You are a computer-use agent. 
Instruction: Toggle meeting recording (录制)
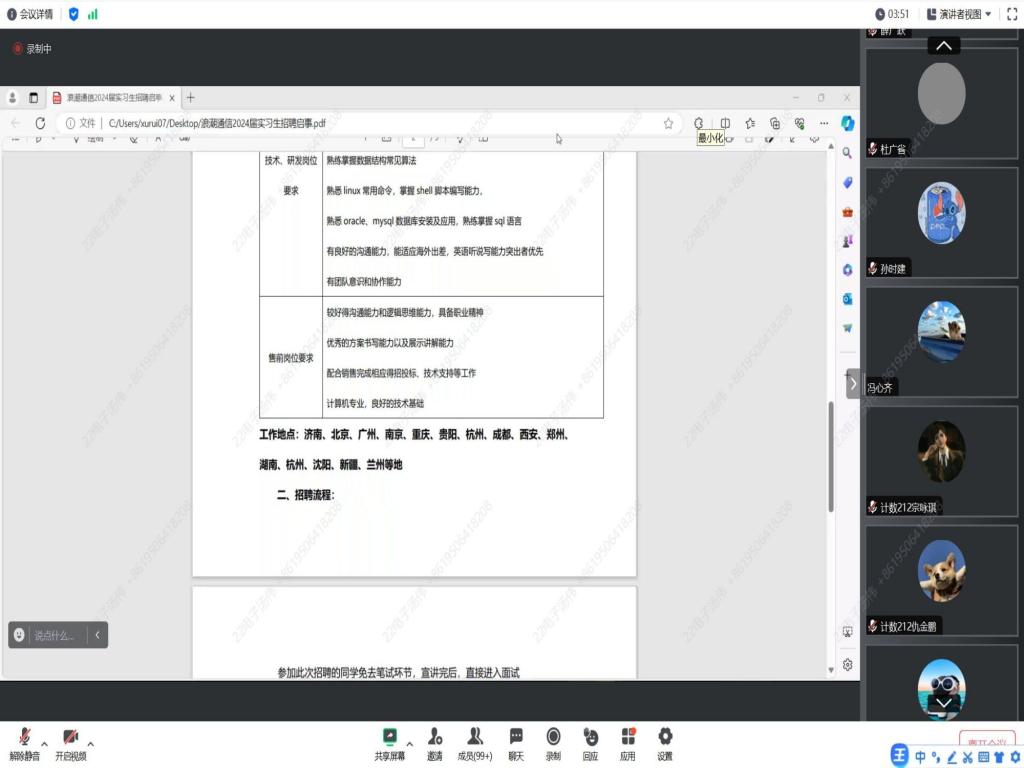click(553, 744)
